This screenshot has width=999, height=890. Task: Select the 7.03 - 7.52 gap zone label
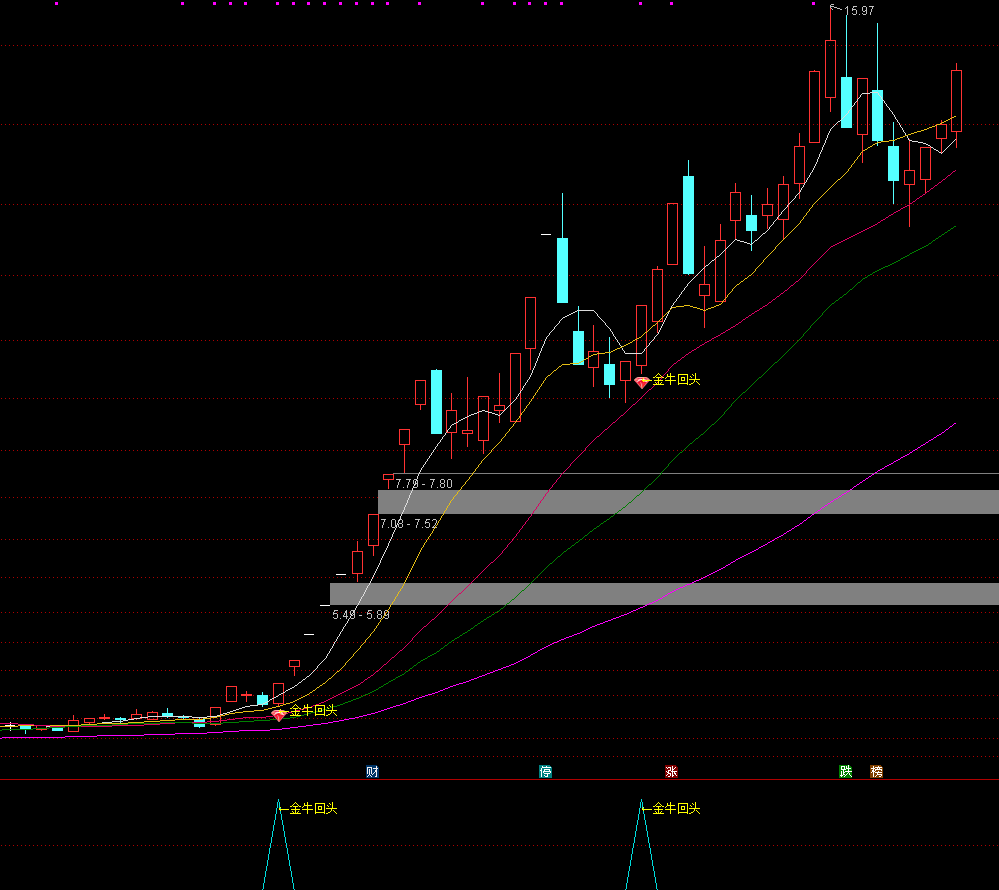tap(409, 523)
